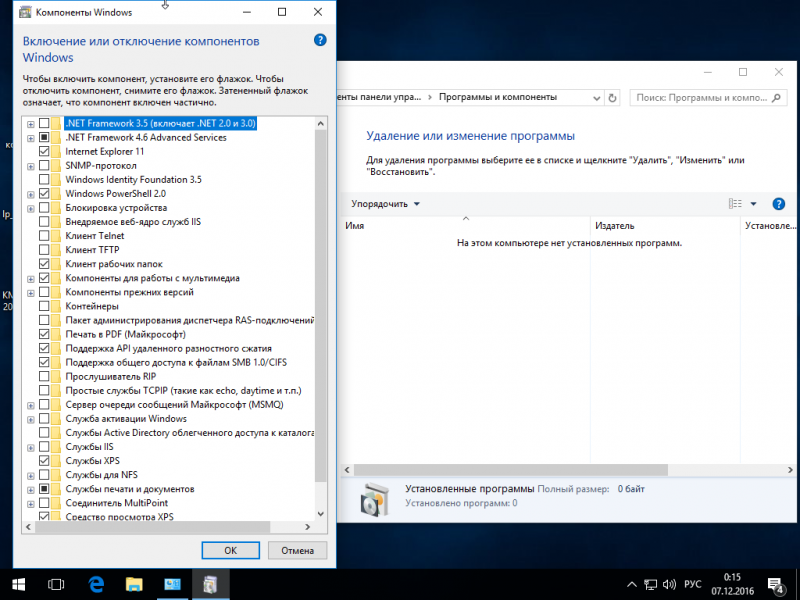Screen dimensions: 800x600
Task: Expand the SNMP-протокол node
Action: point(31,166)
